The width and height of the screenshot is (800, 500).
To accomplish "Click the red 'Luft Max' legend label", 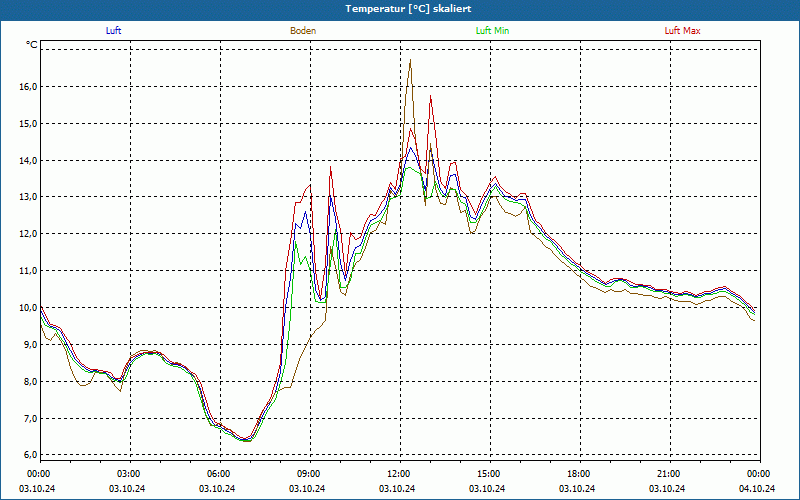I will pos(682,31).
